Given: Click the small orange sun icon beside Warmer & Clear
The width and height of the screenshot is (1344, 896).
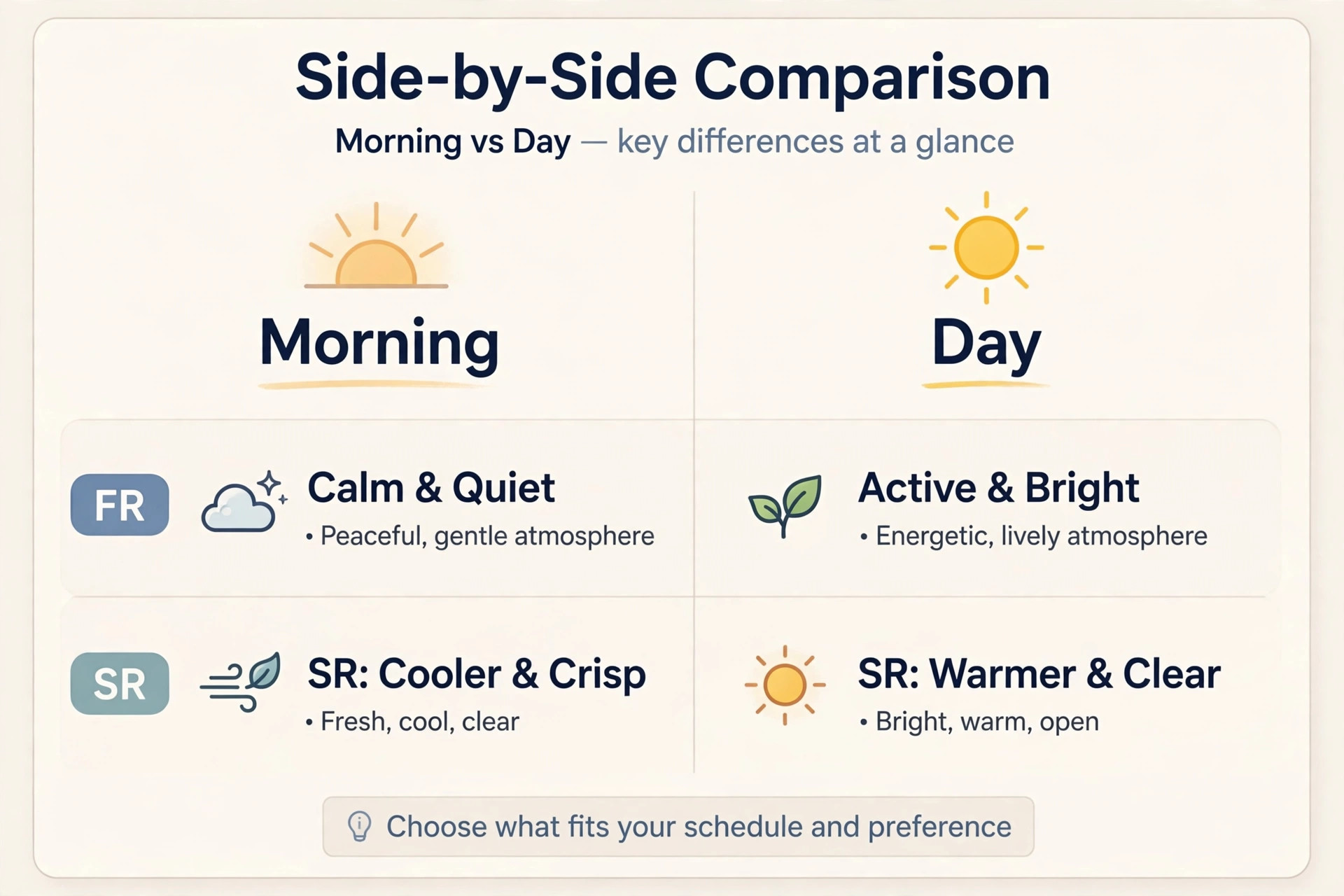Looking at the screenshot, I should pos(785,685).
